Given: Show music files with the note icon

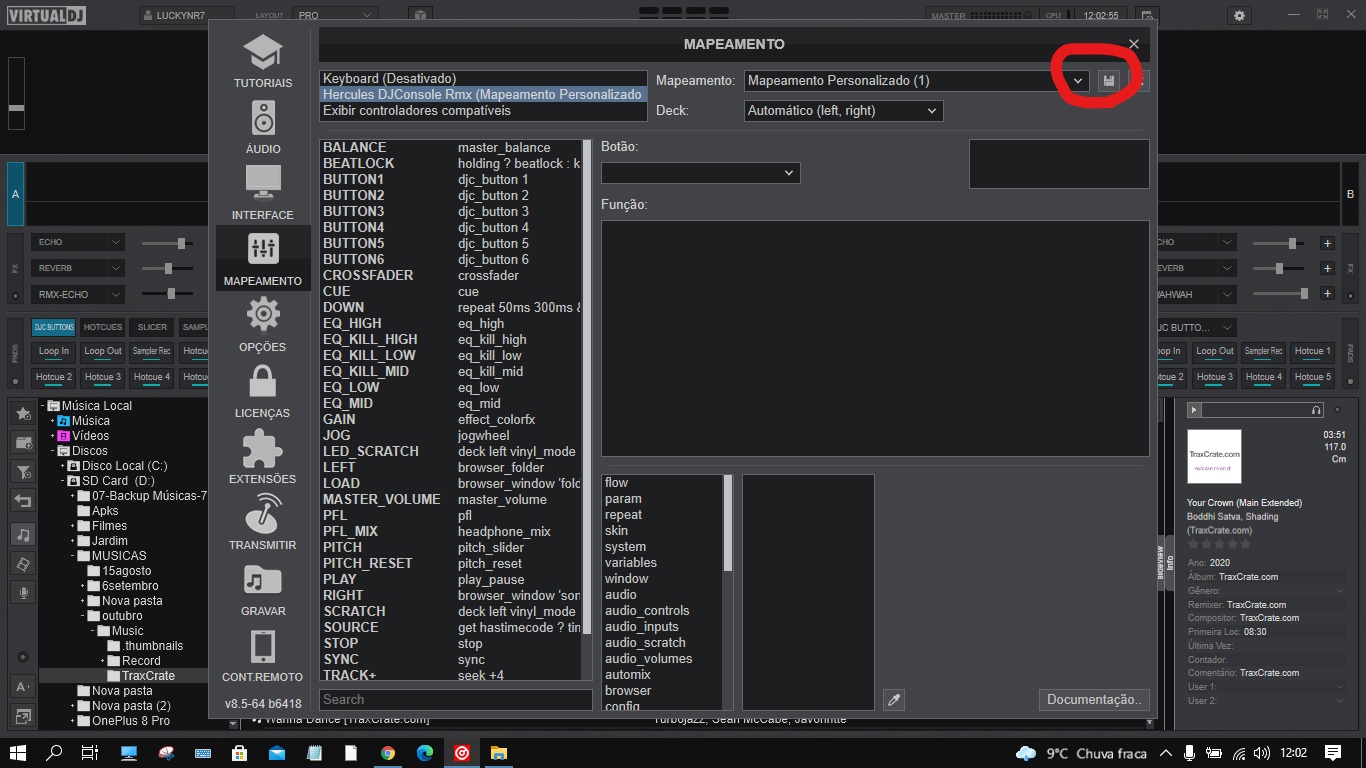Looking at the screenshot, I should 23,534.
